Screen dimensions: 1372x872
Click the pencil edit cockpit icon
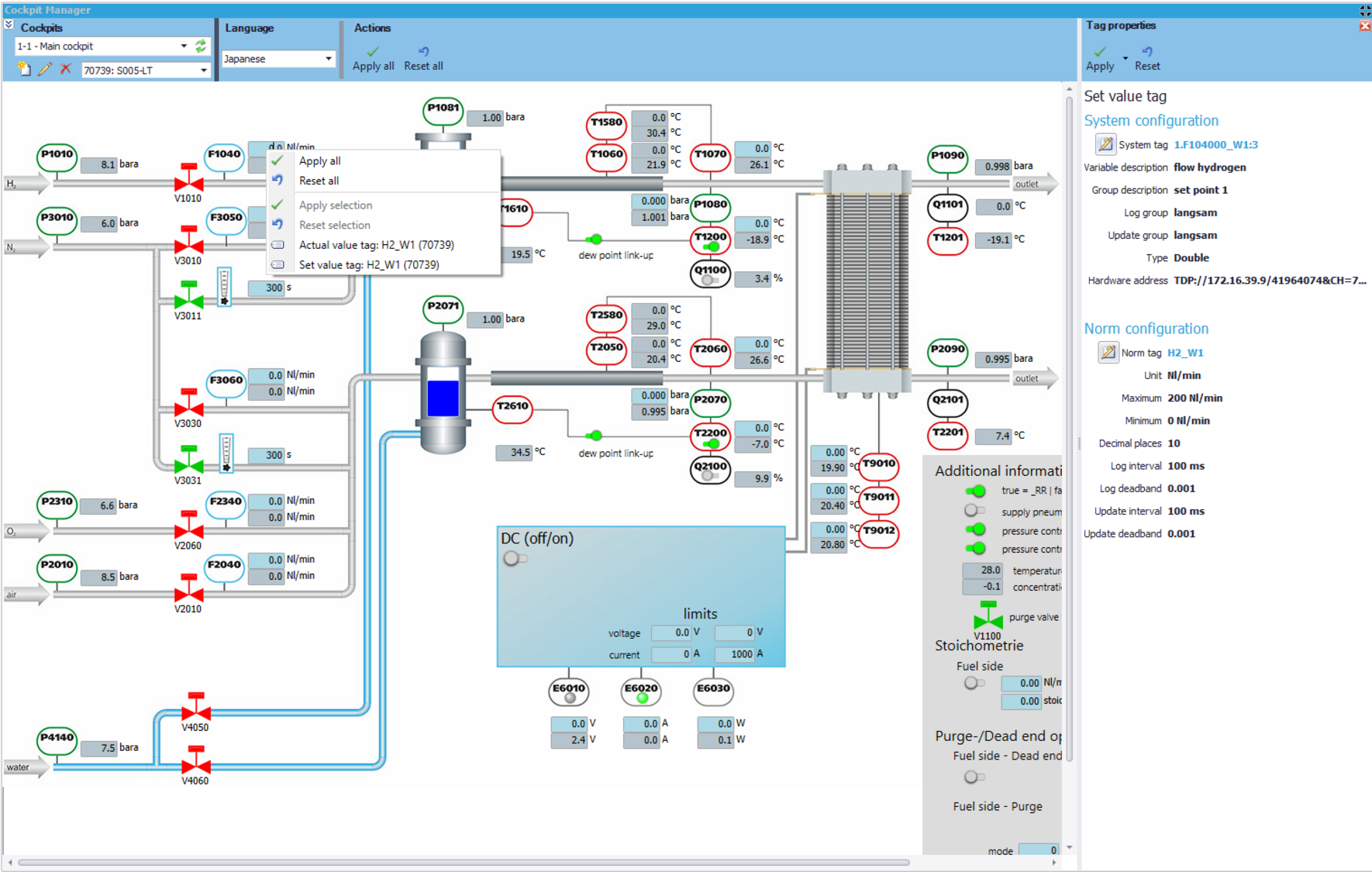tap(45, 70)
